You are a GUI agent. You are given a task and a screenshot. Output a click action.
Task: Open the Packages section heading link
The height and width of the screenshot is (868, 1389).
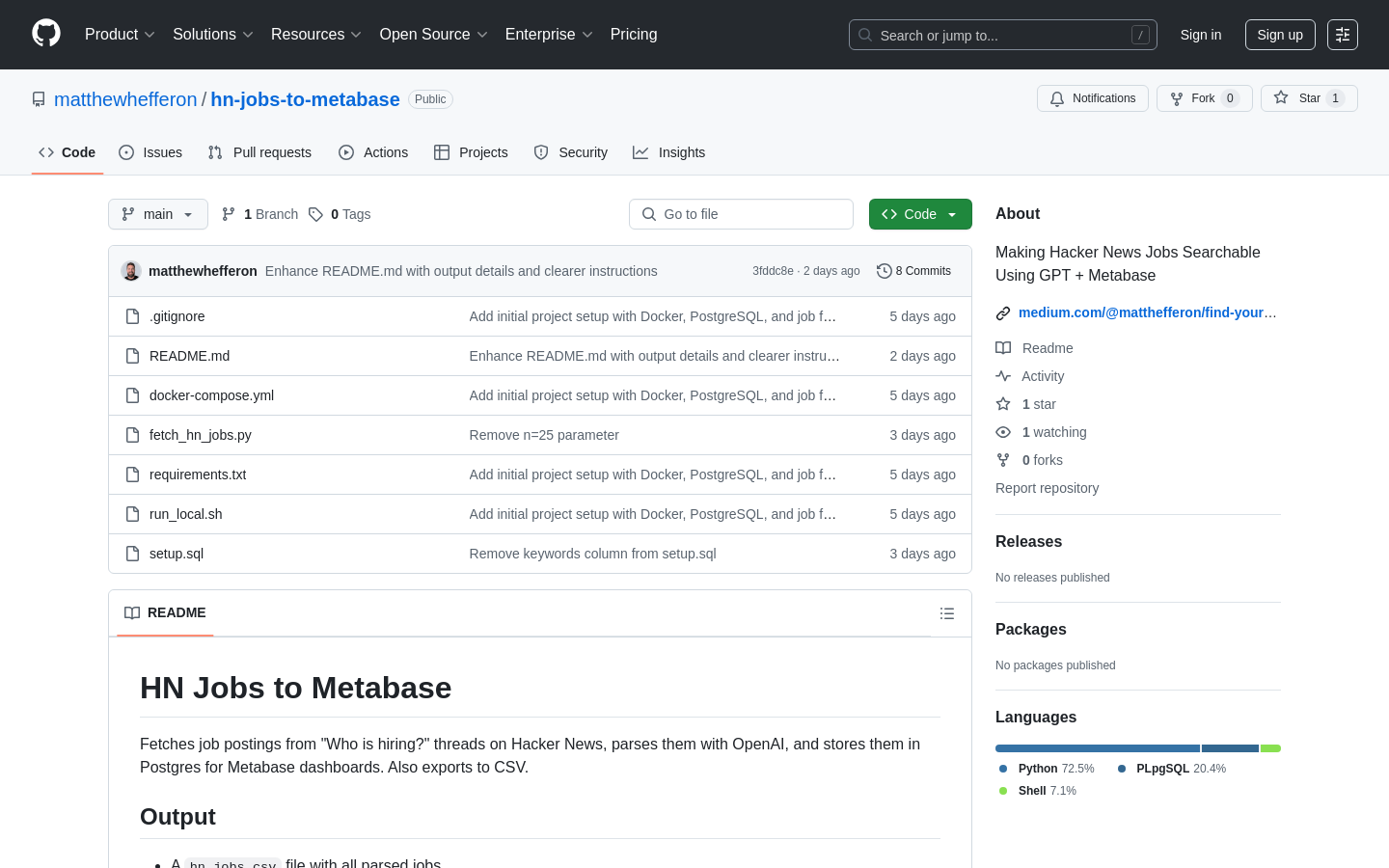point(1030,630)
